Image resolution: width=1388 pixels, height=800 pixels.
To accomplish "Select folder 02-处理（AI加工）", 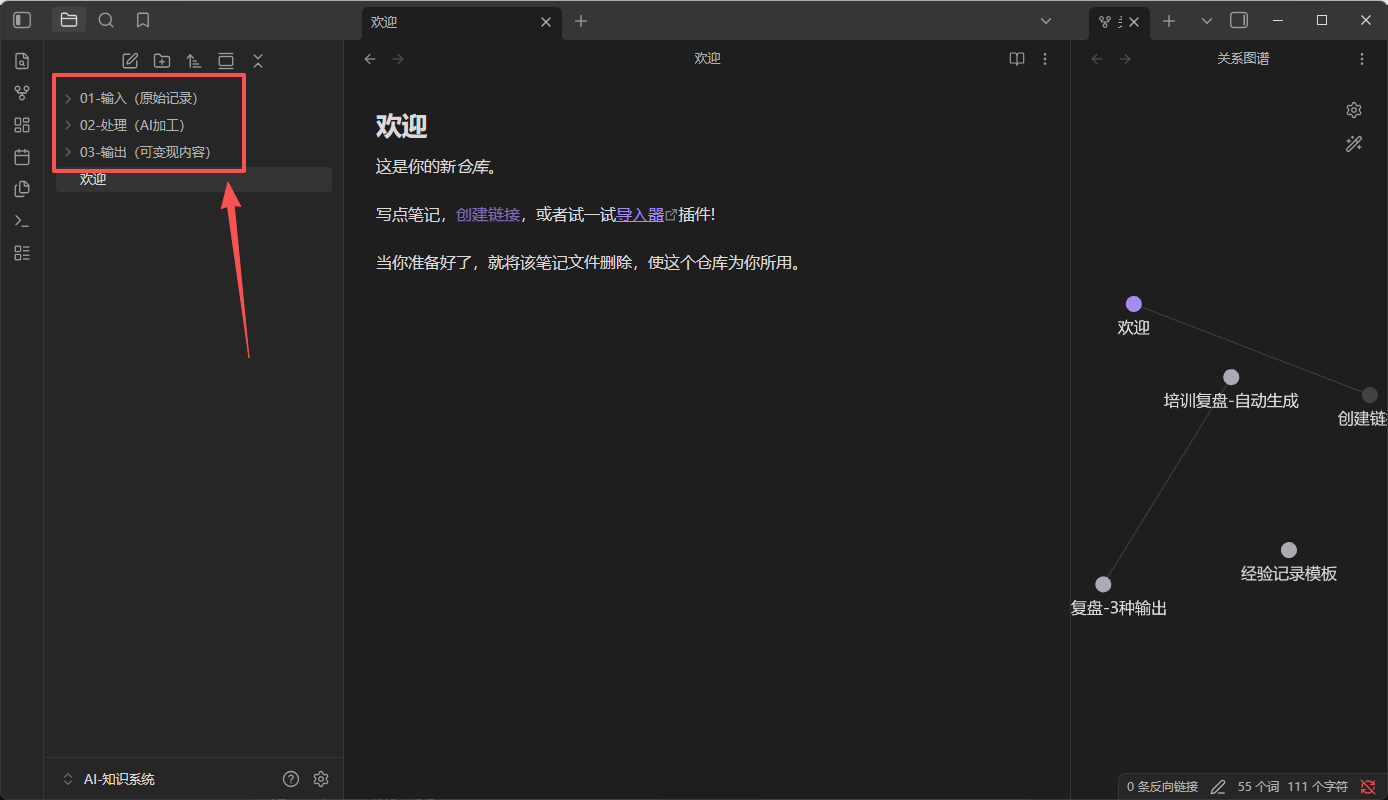I will [194, 125].
